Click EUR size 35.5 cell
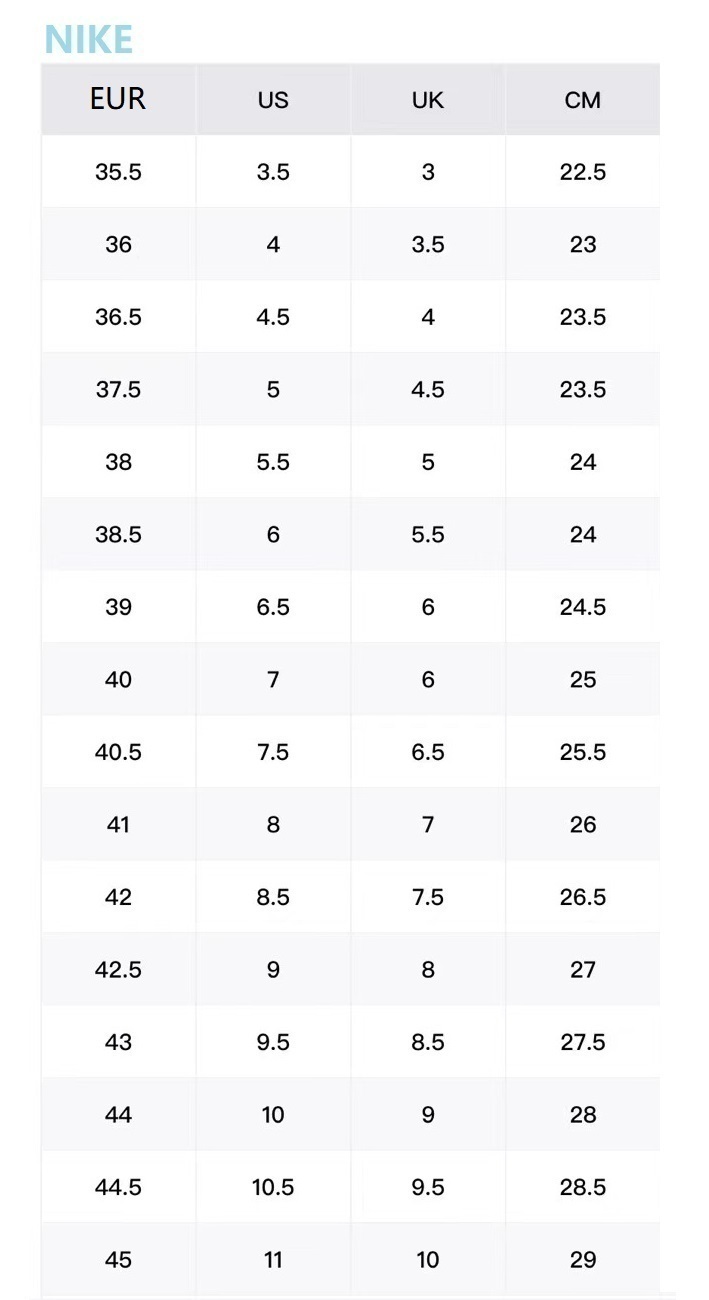Viewport: 709px width, 1300px height. [118, 172]
